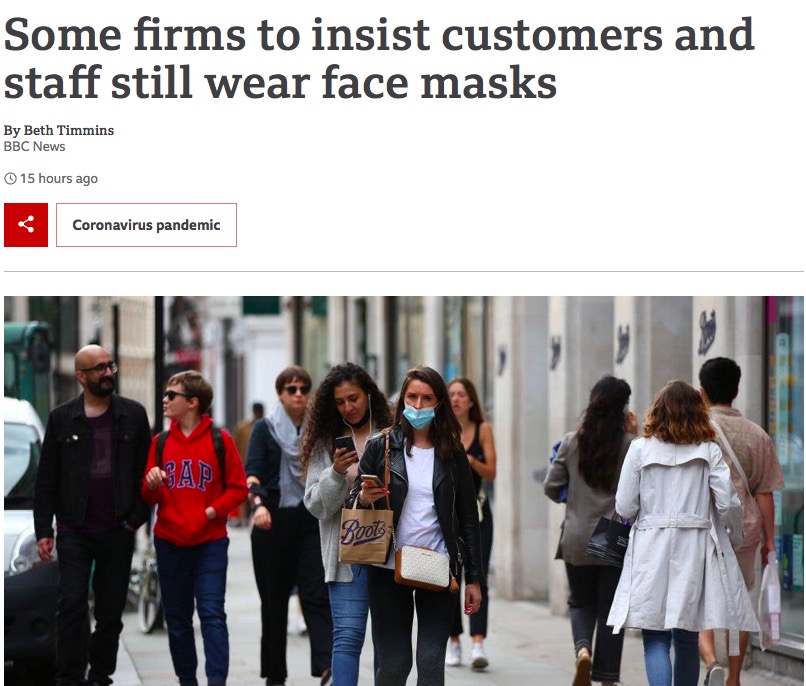Click the black shopping bag in photo
Image resolution: width=806 pixels, height=686 pixels.
(x=608, y=541)
